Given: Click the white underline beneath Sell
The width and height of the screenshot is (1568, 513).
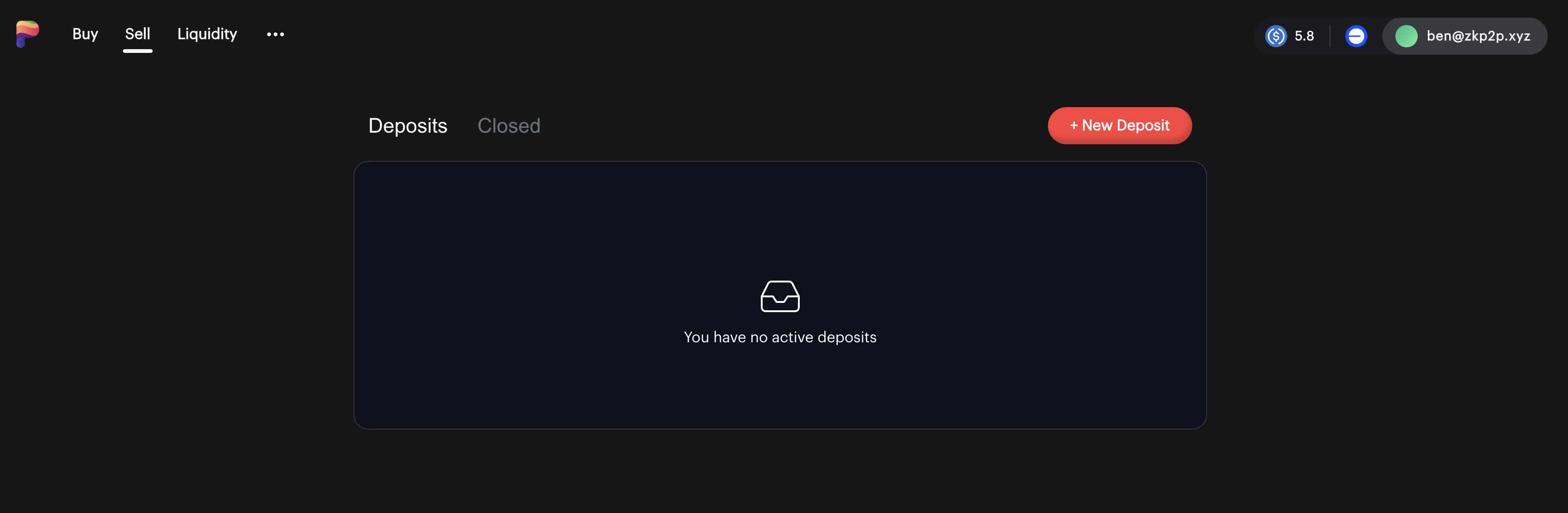Looking at the screenshot, I should [x=138, y=51].
